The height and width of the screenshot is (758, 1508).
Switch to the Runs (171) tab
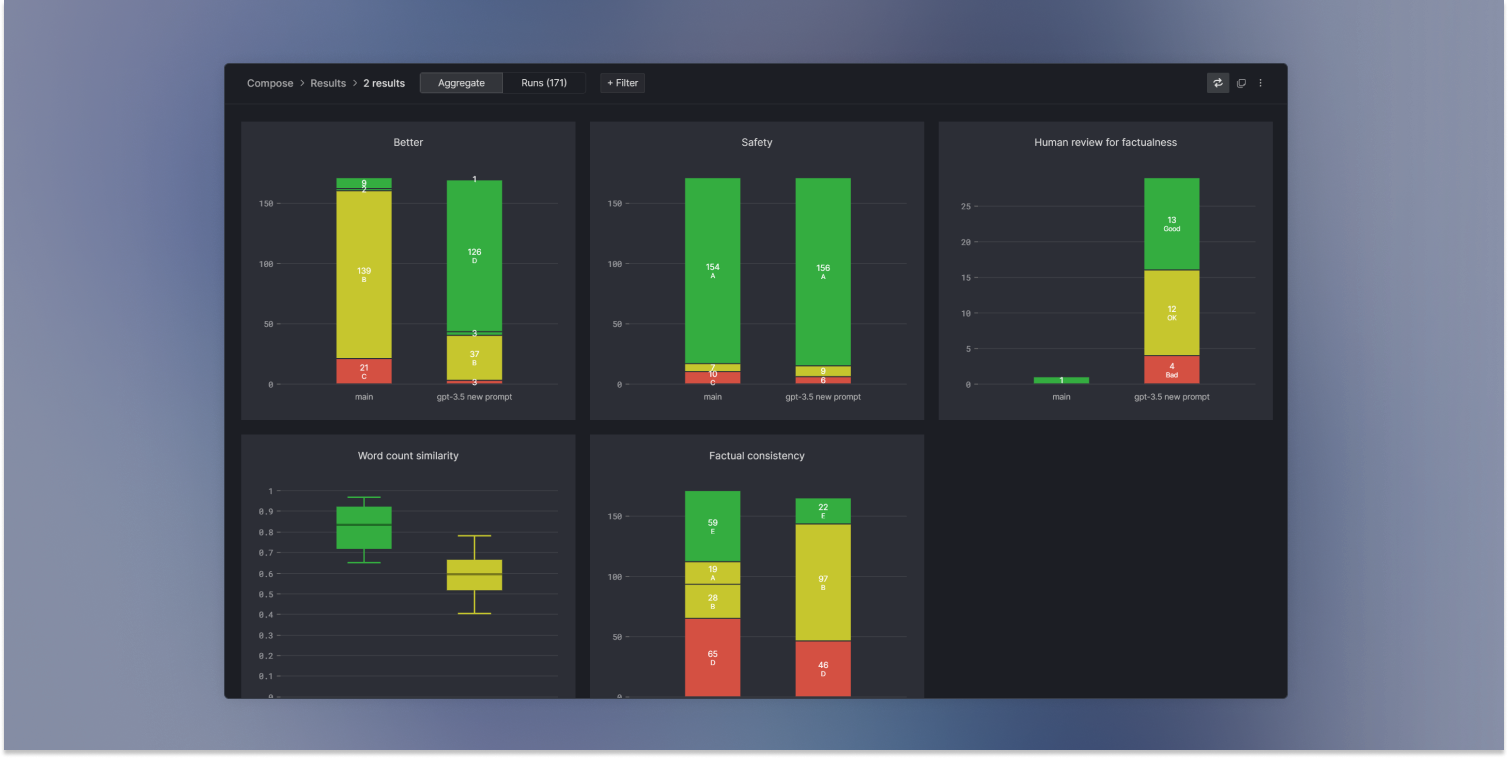544,83
